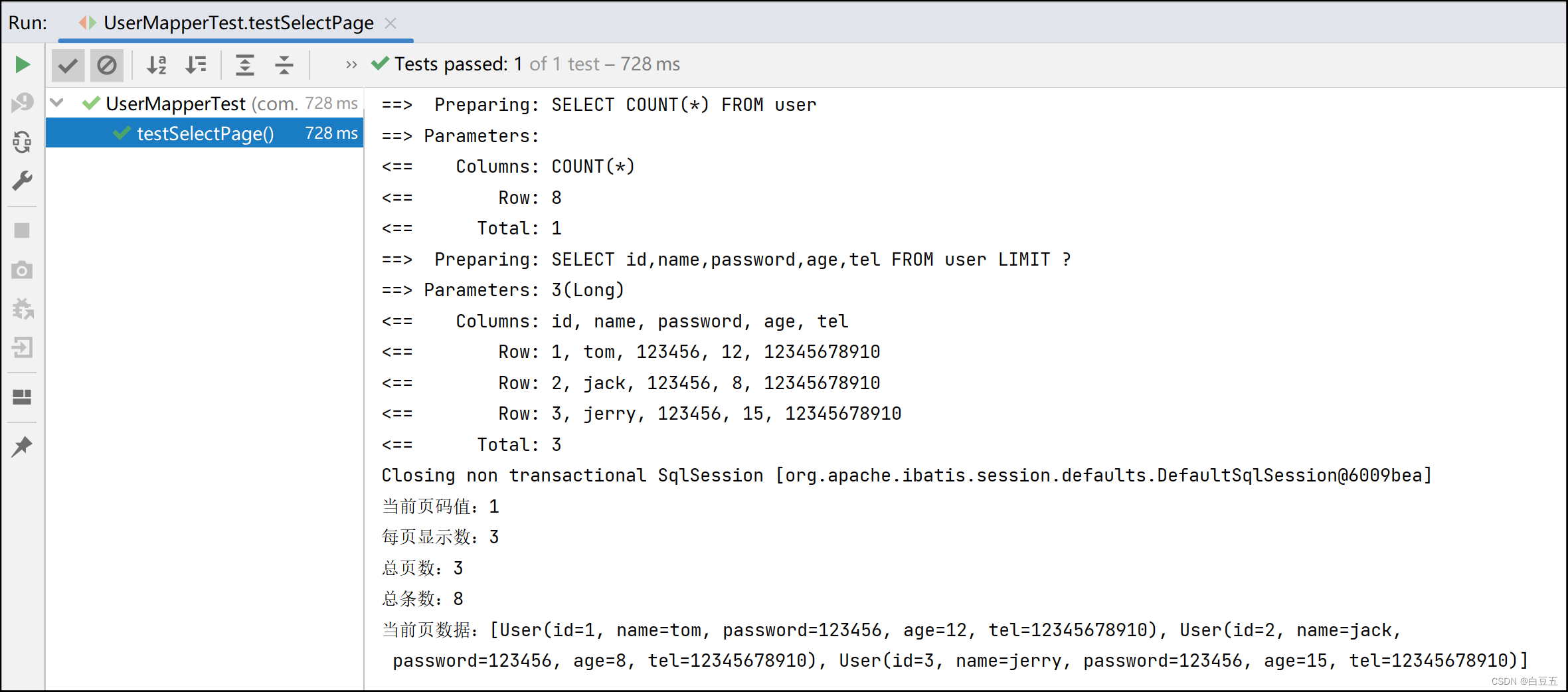
Task: Click 'Row: 8' console line
Action: 472,198
